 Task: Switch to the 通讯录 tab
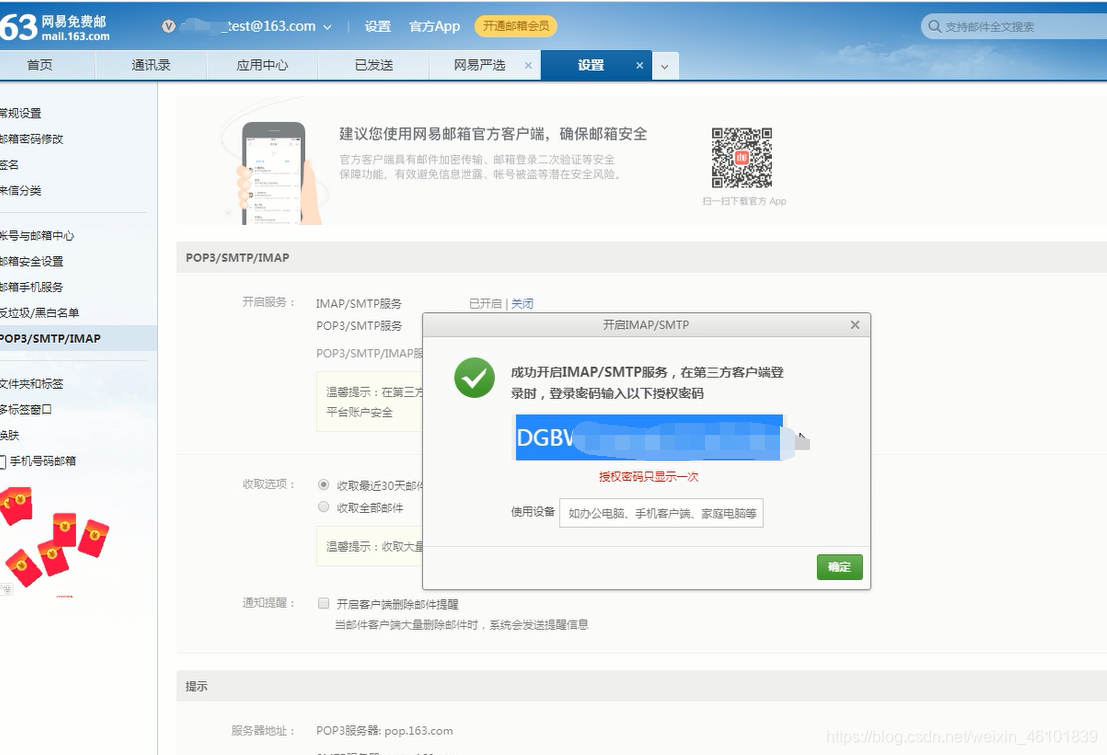click(x=151, y=65)
